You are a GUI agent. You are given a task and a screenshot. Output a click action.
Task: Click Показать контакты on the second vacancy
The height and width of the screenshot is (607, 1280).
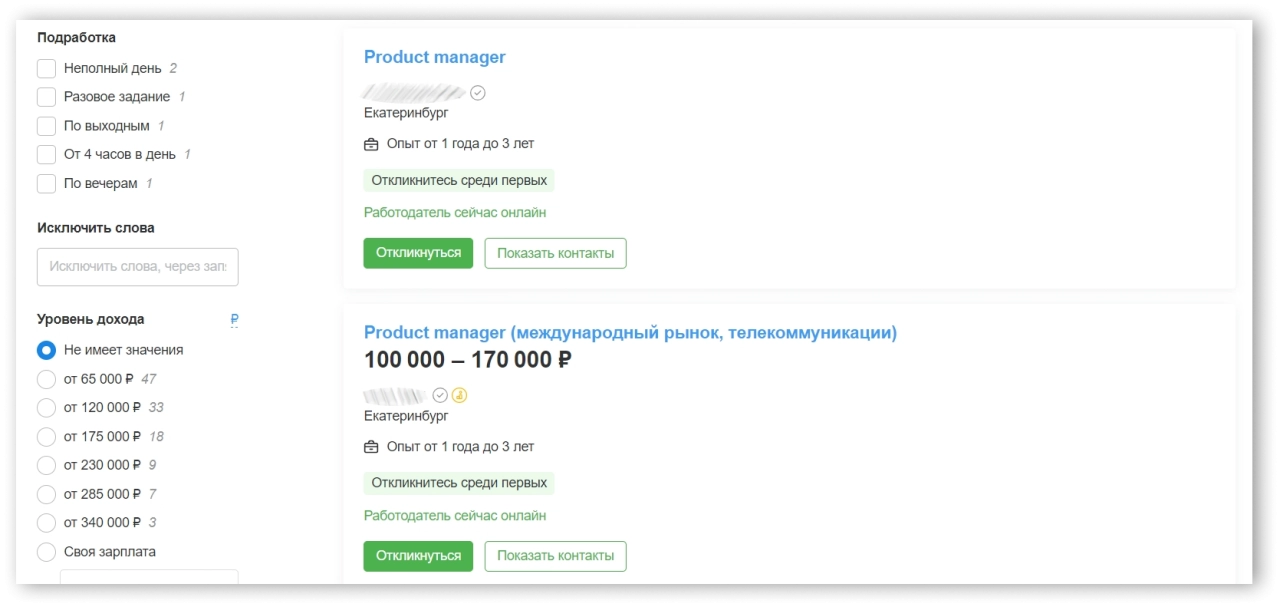555,556
